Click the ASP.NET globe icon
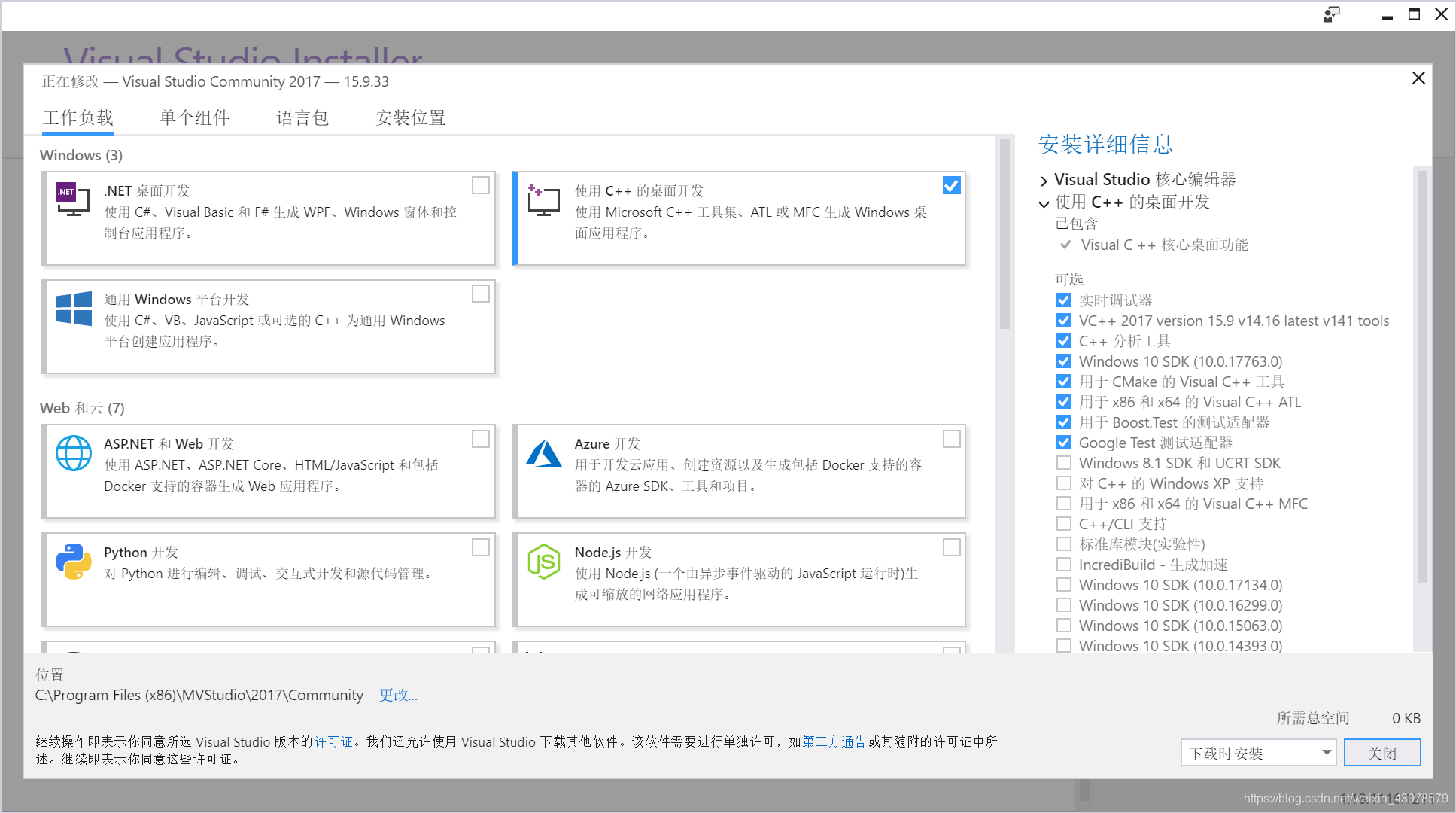Screen dimensions: 1456x813 point(74,452)
